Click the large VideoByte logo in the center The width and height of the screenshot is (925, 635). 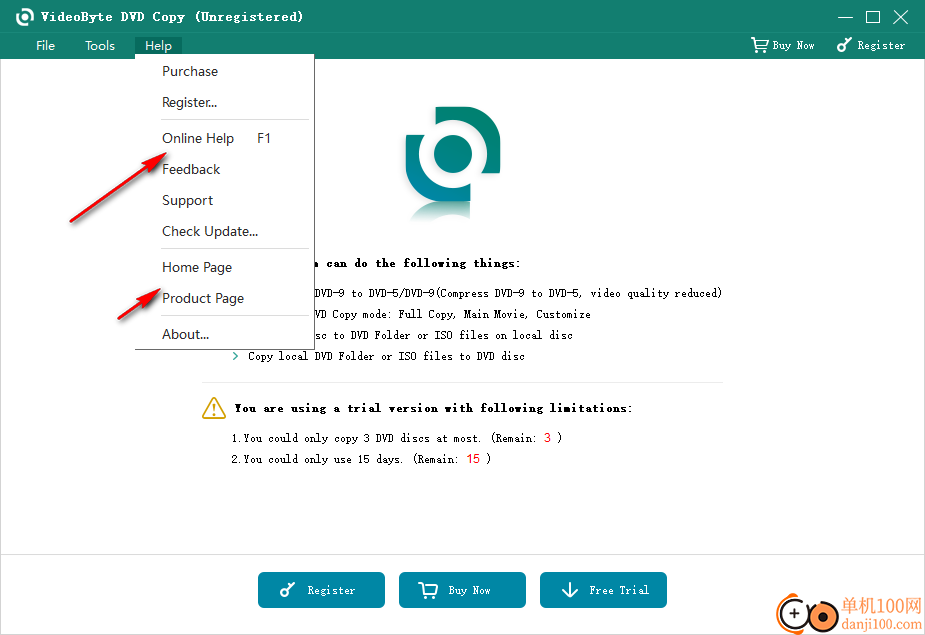point(452,156)
